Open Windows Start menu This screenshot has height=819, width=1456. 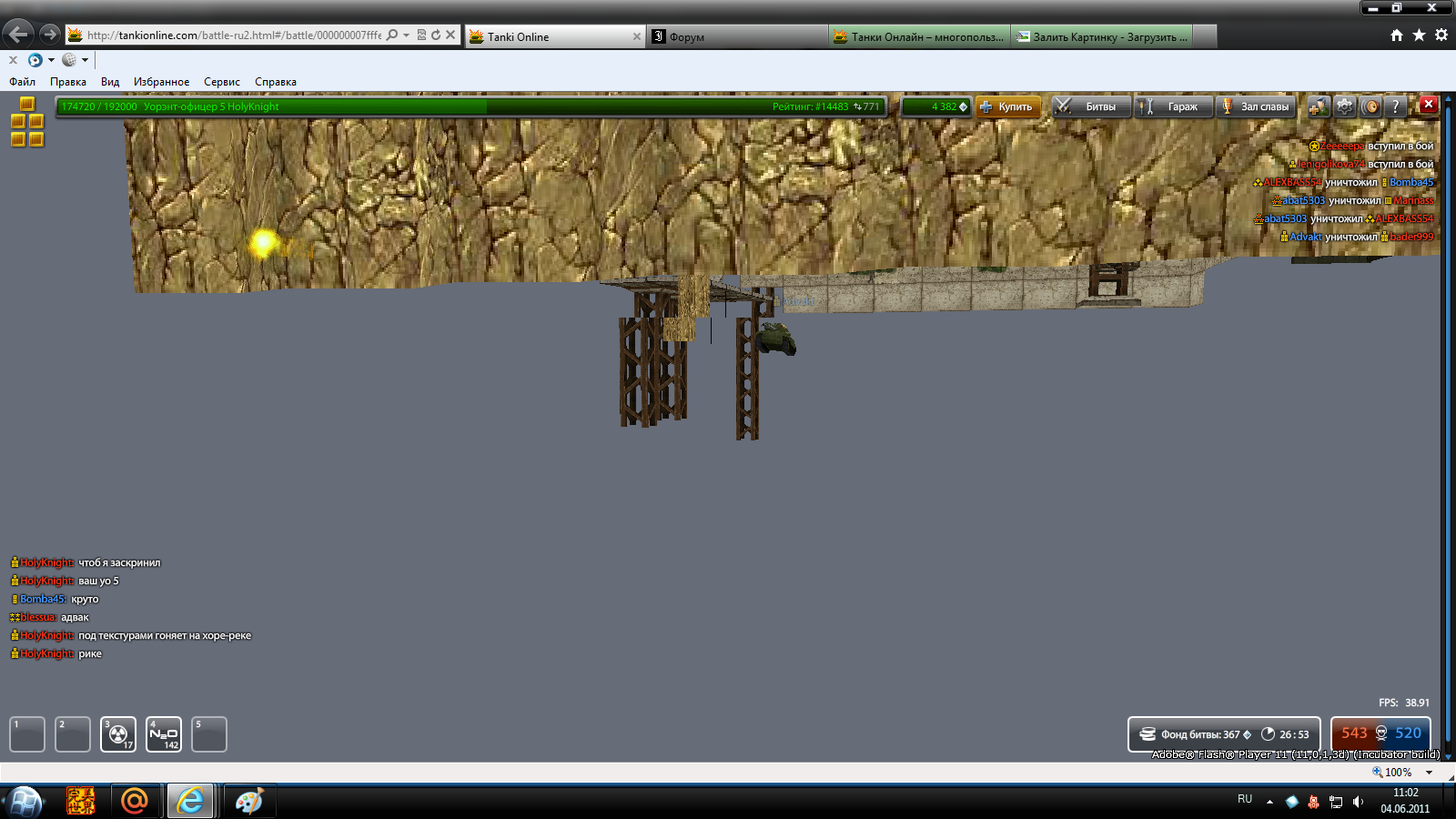(x=25, y=802)
